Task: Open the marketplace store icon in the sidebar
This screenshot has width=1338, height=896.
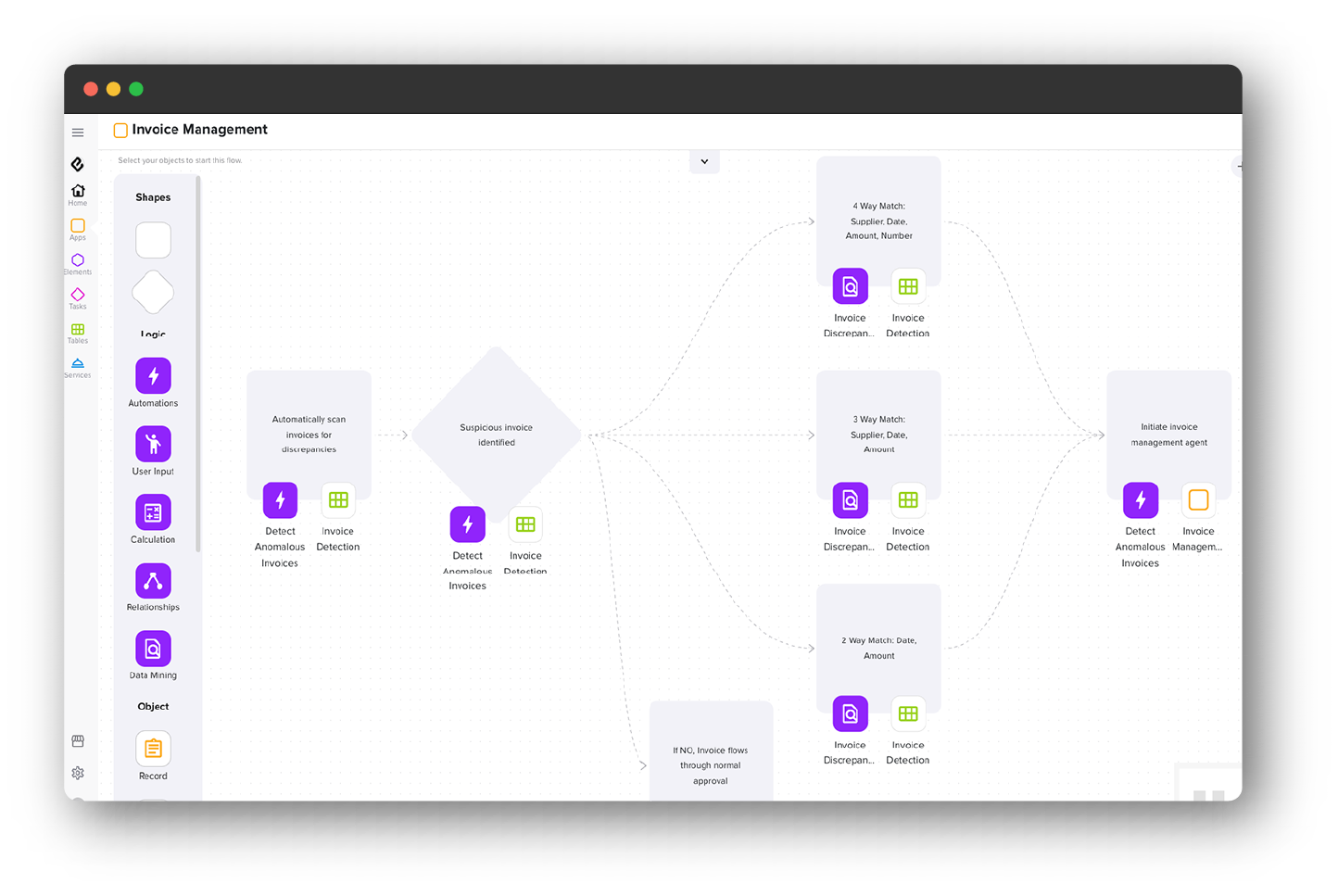Action: (x=78, y=741)
